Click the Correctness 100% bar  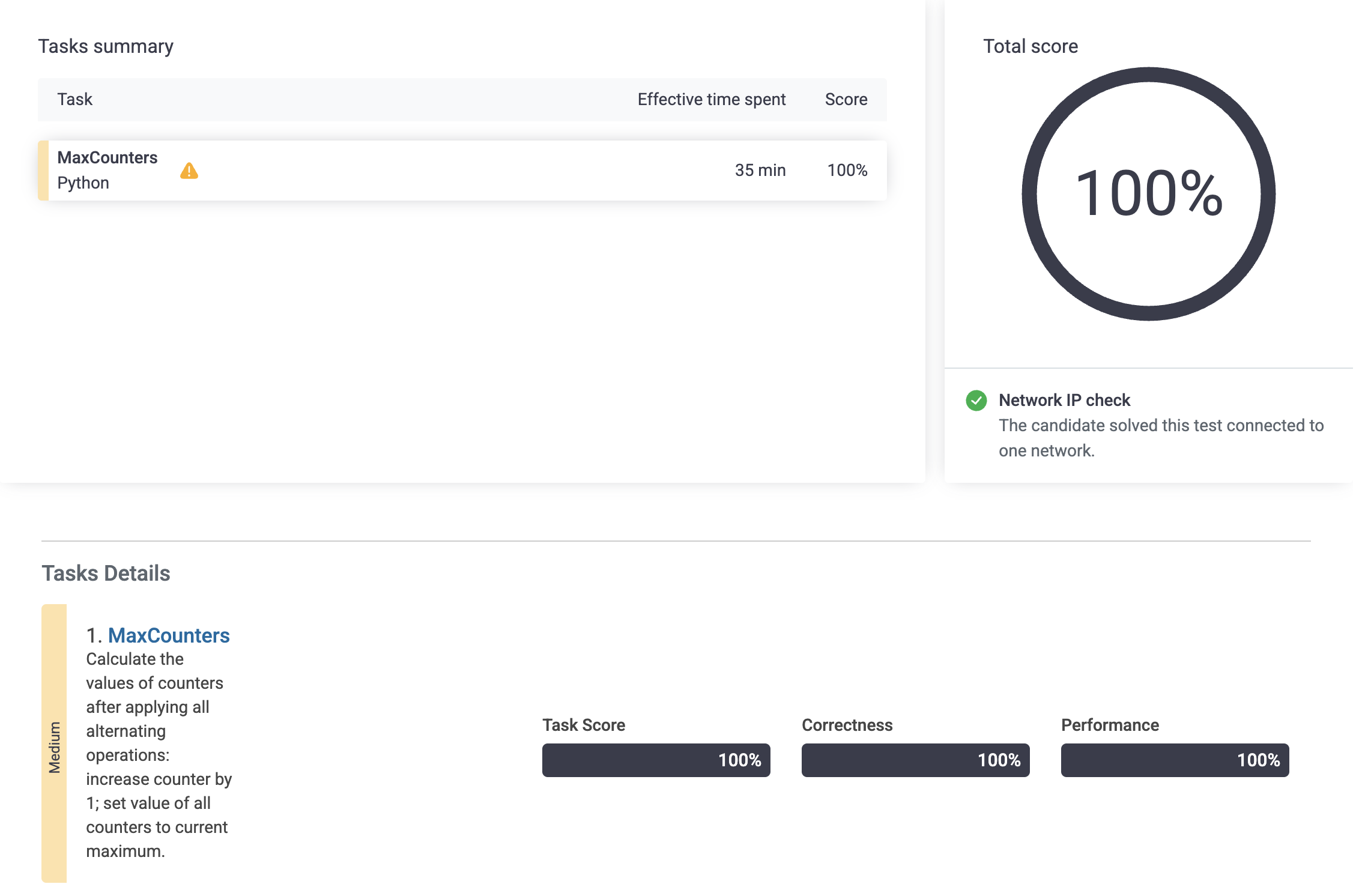coord(915,760)
